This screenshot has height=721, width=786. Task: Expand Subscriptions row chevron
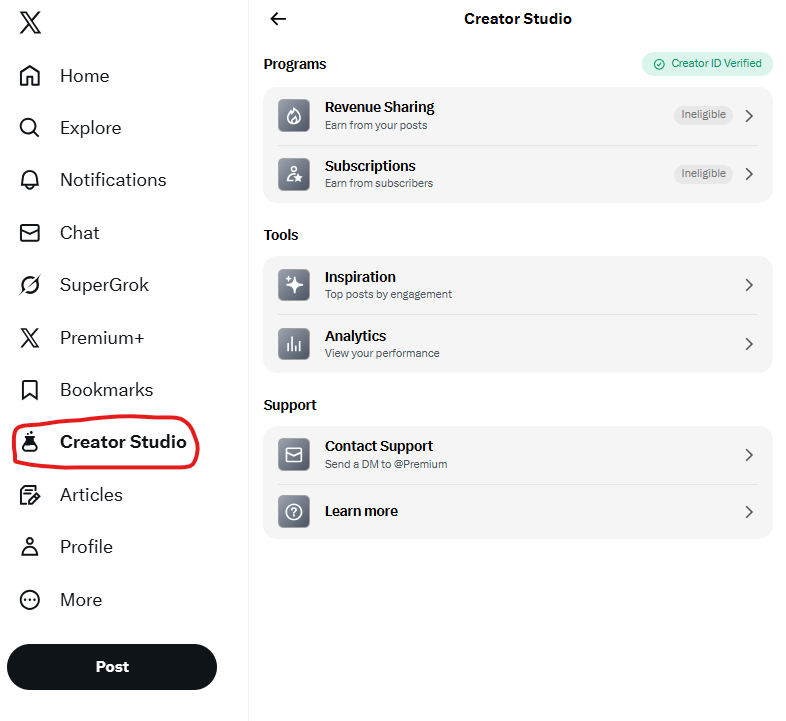coord(749,174)
